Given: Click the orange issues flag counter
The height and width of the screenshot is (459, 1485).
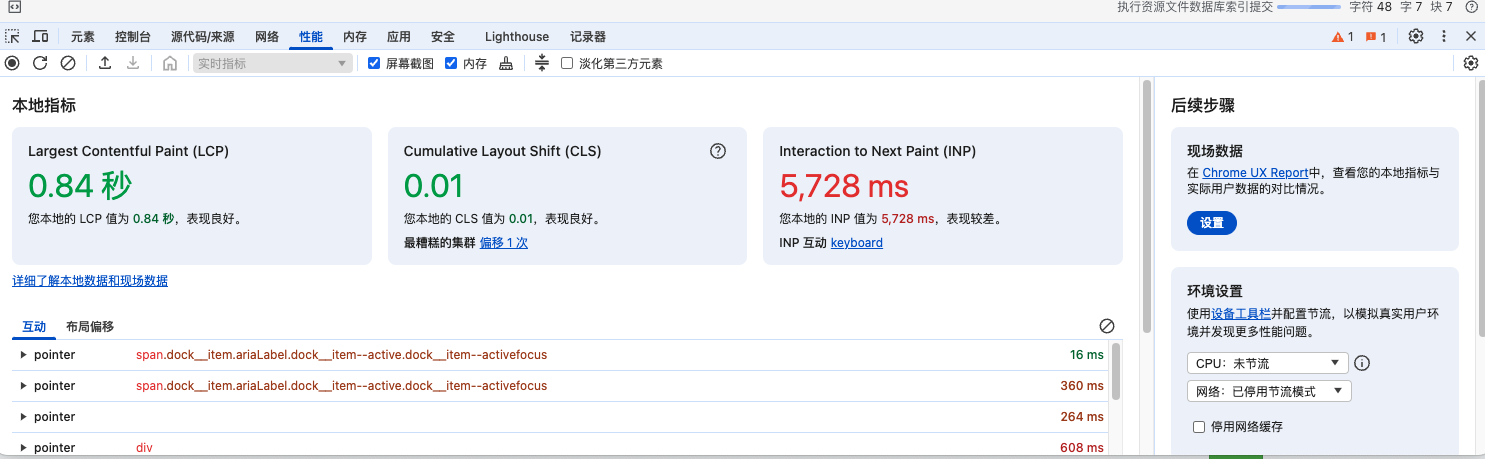Looking at the screenshot, I should point(1376,37).
